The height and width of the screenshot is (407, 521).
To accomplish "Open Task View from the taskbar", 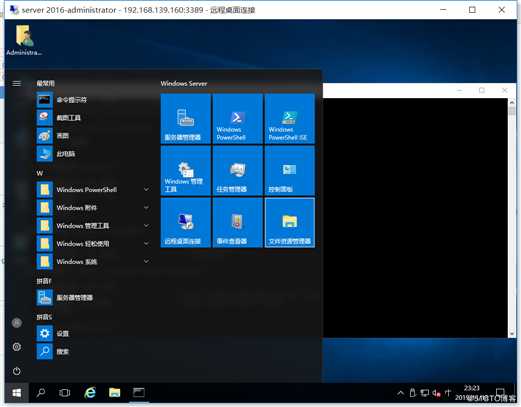I will [x=65, y=393].
